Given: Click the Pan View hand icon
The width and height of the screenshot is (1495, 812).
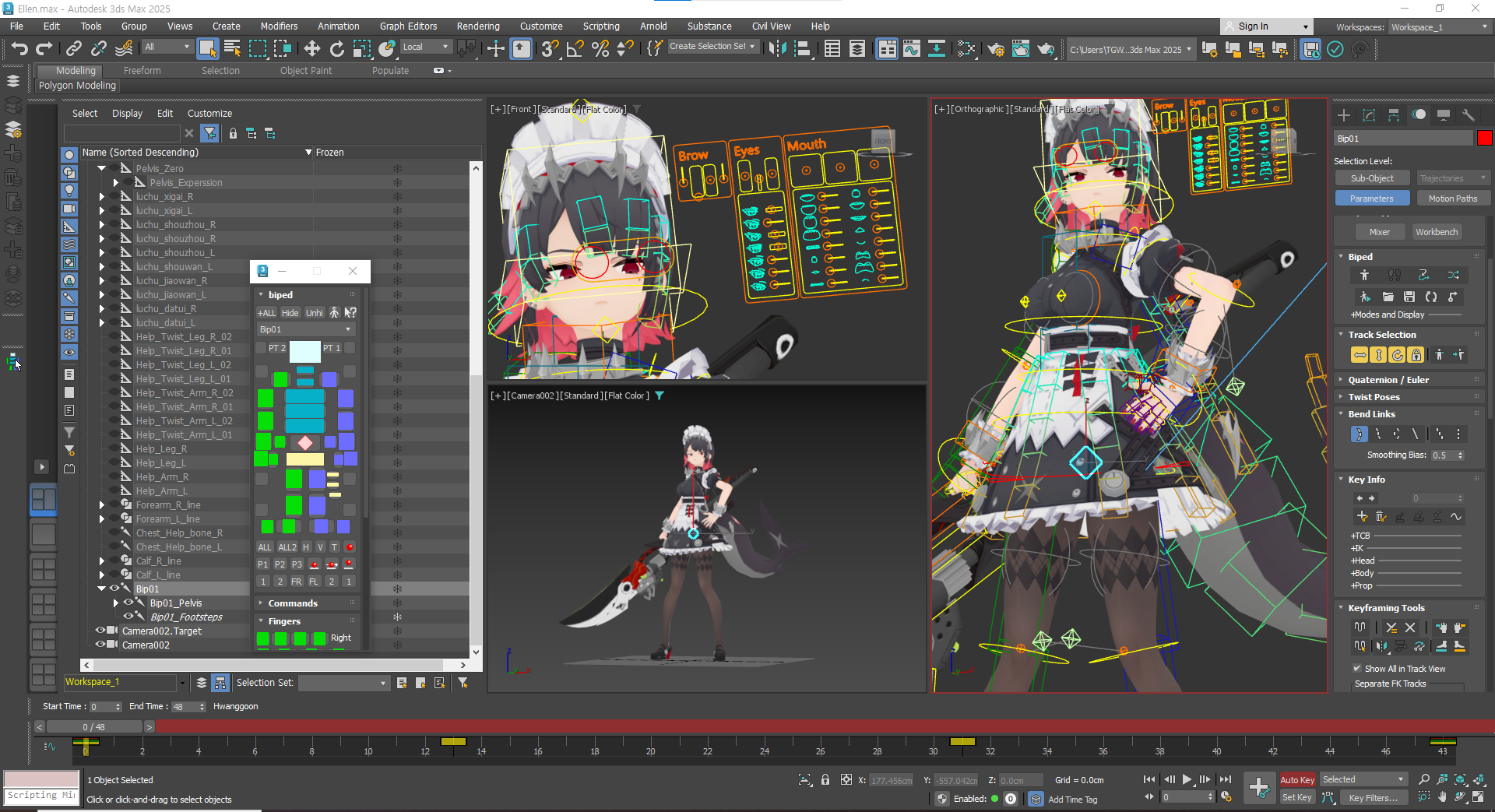Looking at the screenshot, I should 1443,797.
